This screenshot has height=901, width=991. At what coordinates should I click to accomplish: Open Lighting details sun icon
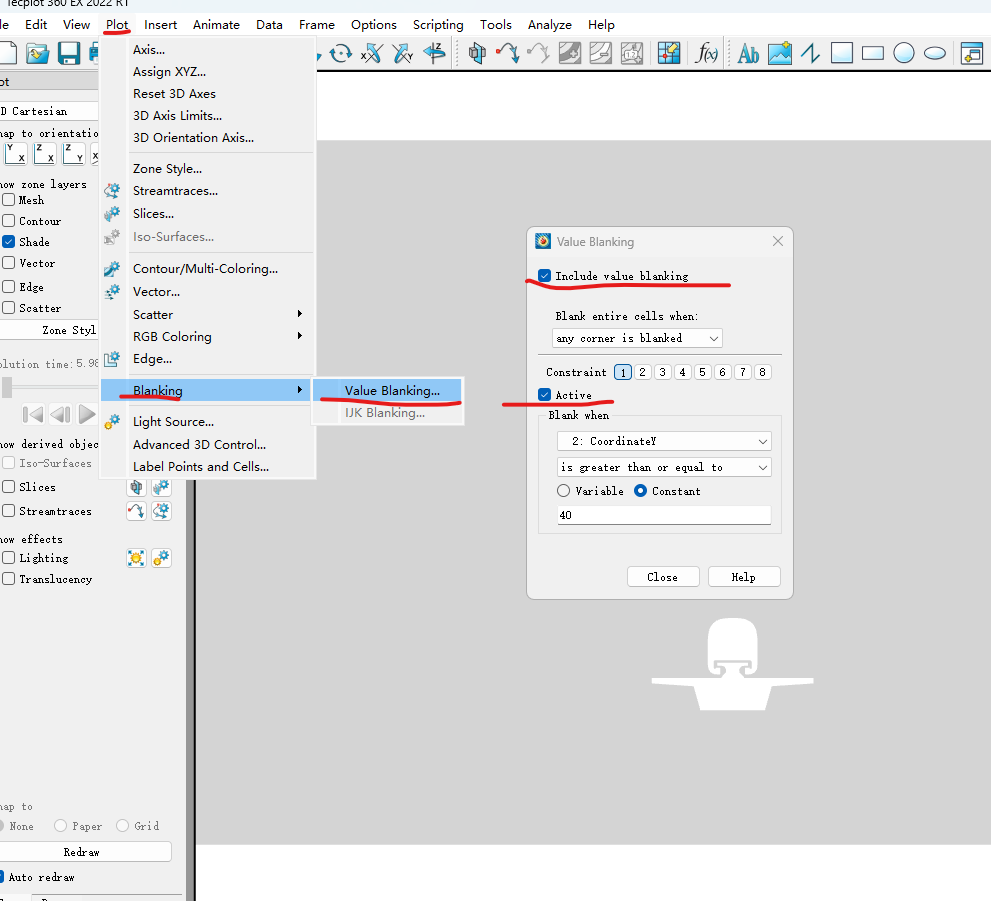click(136, 558)
